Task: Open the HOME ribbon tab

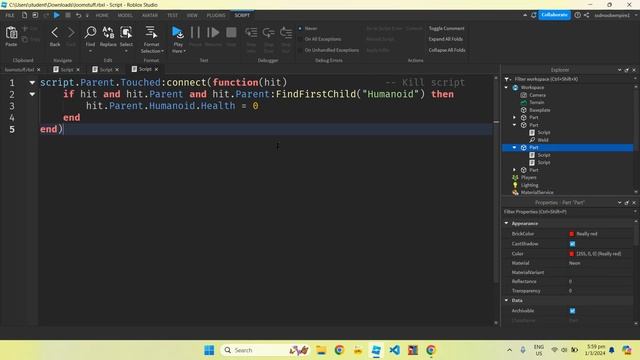Action: click(x=102, y=15)
